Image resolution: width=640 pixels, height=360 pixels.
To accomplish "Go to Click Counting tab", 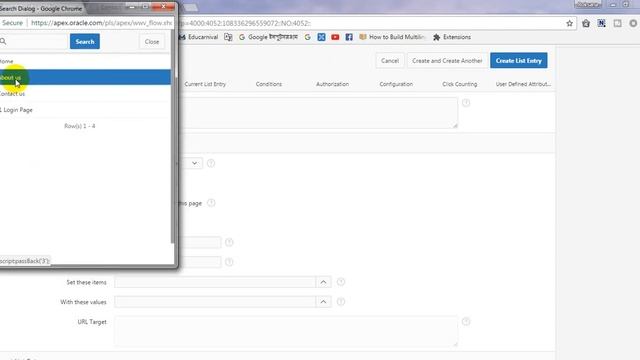I will click(460, 84).
